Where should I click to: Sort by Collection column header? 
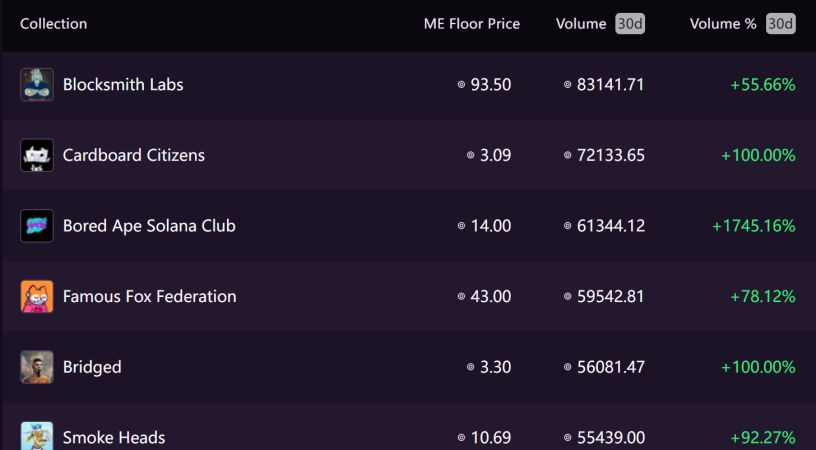pyautogui.click(x=54, y=24)
